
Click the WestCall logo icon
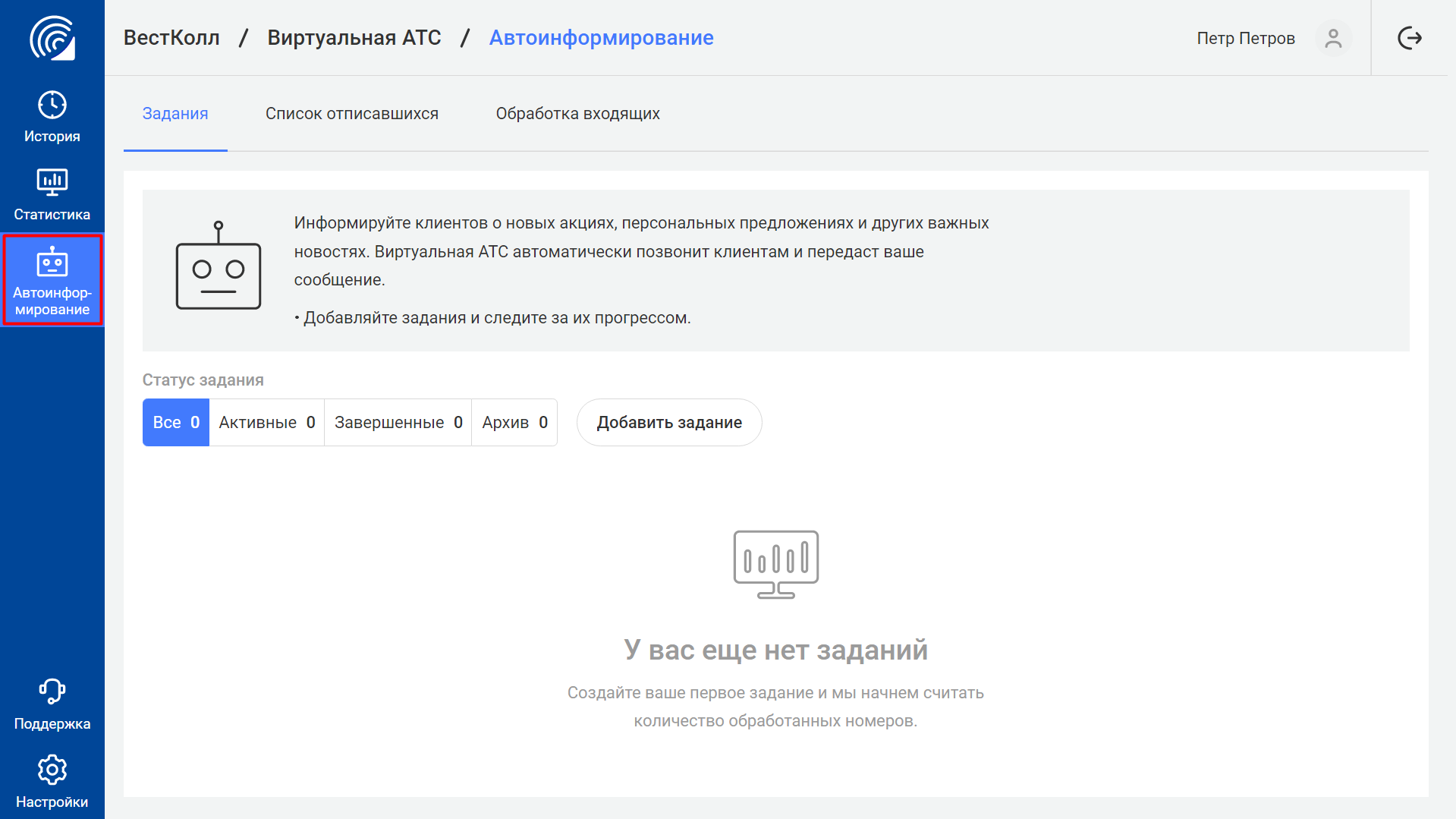tap(52, 38)
